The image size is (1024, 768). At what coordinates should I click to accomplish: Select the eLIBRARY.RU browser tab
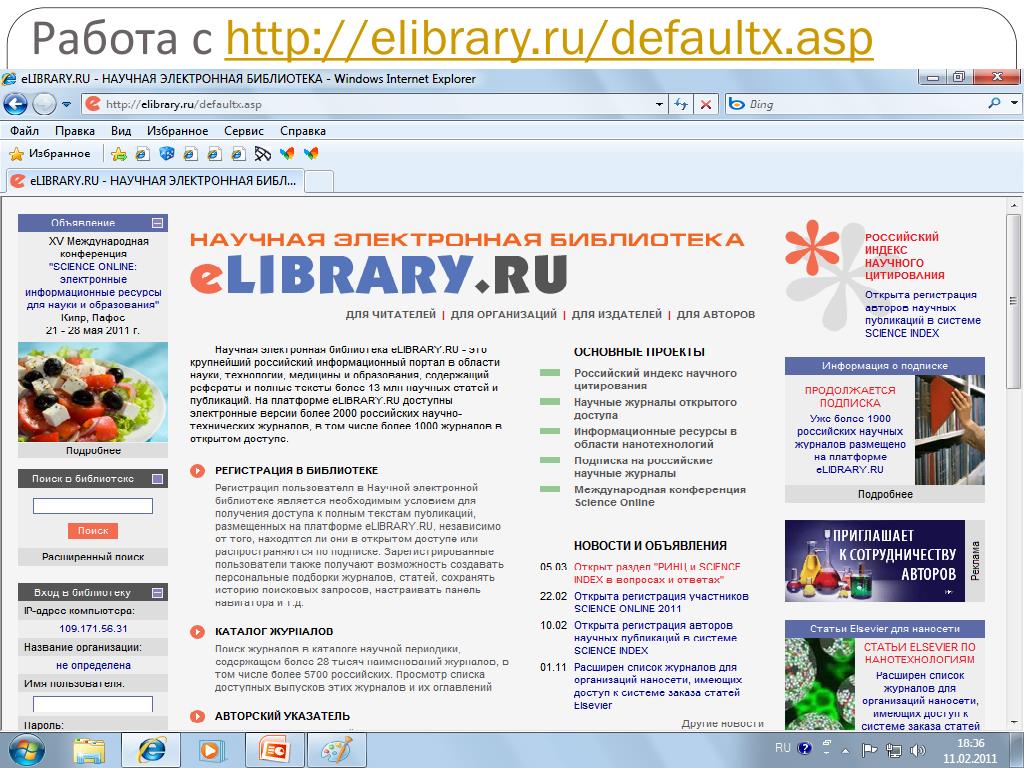[x=155, y=181]
